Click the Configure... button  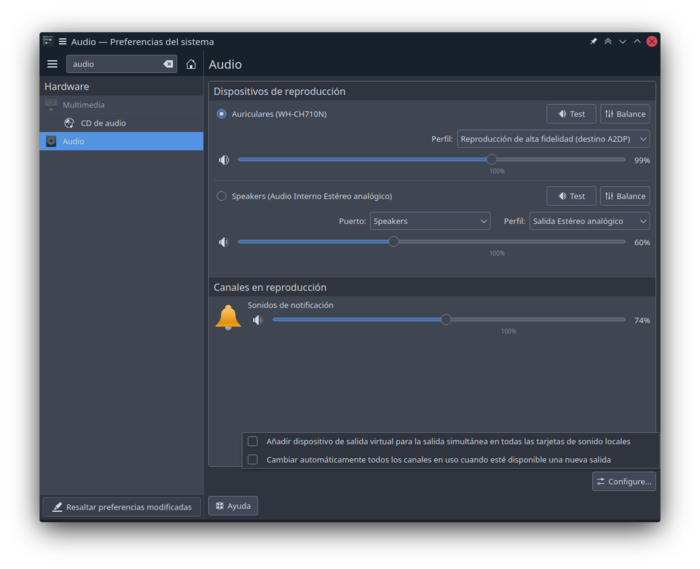(x=624, y=481)
